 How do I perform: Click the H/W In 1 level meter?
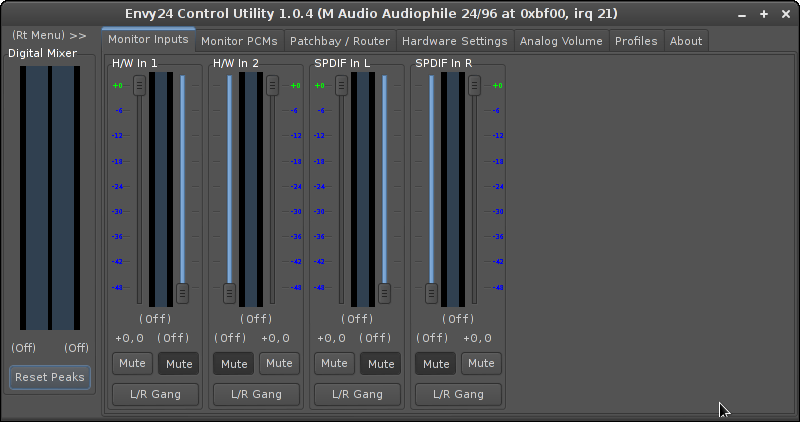(161, 189)
